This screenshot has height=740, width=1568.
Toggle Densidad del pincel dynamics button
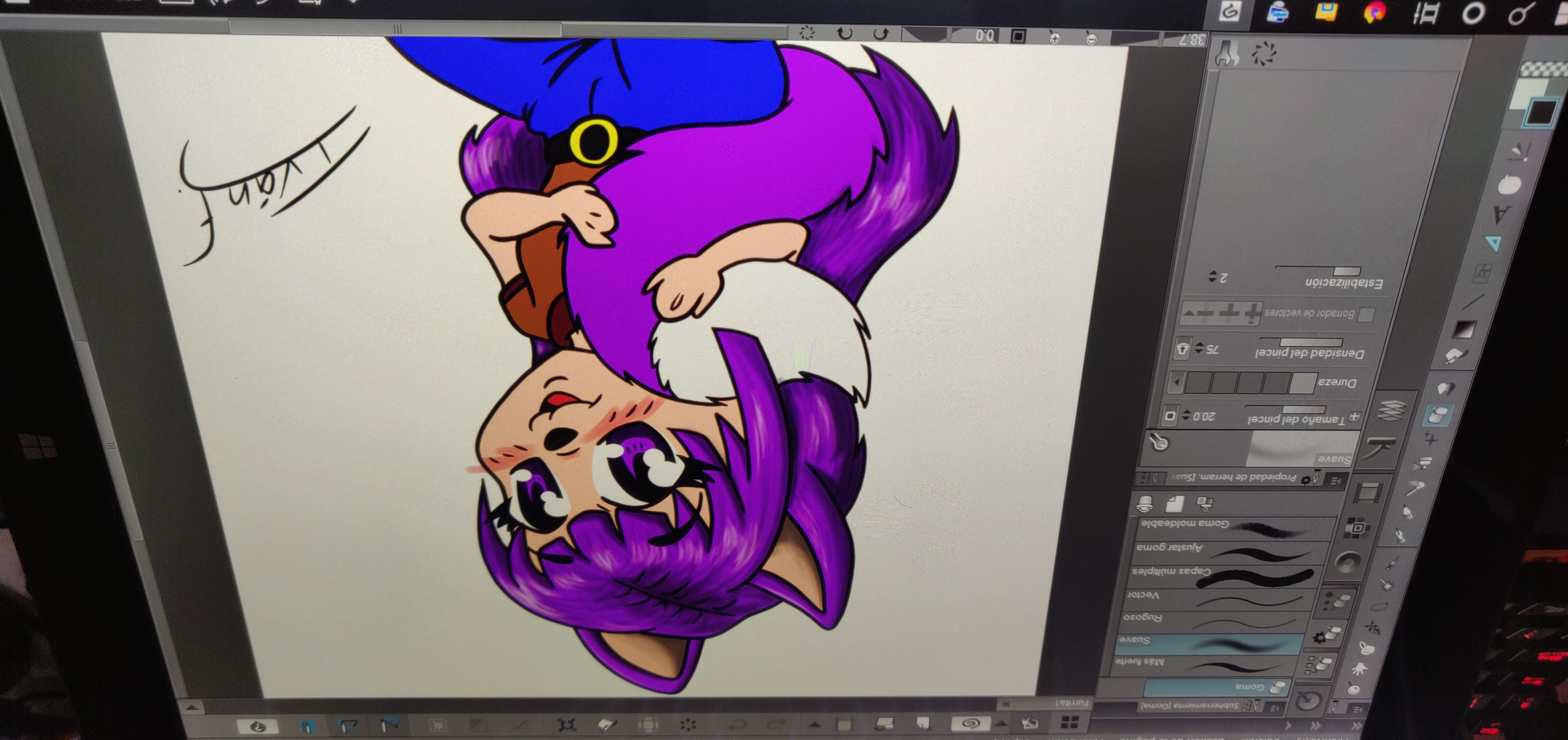coord(1182,349)
